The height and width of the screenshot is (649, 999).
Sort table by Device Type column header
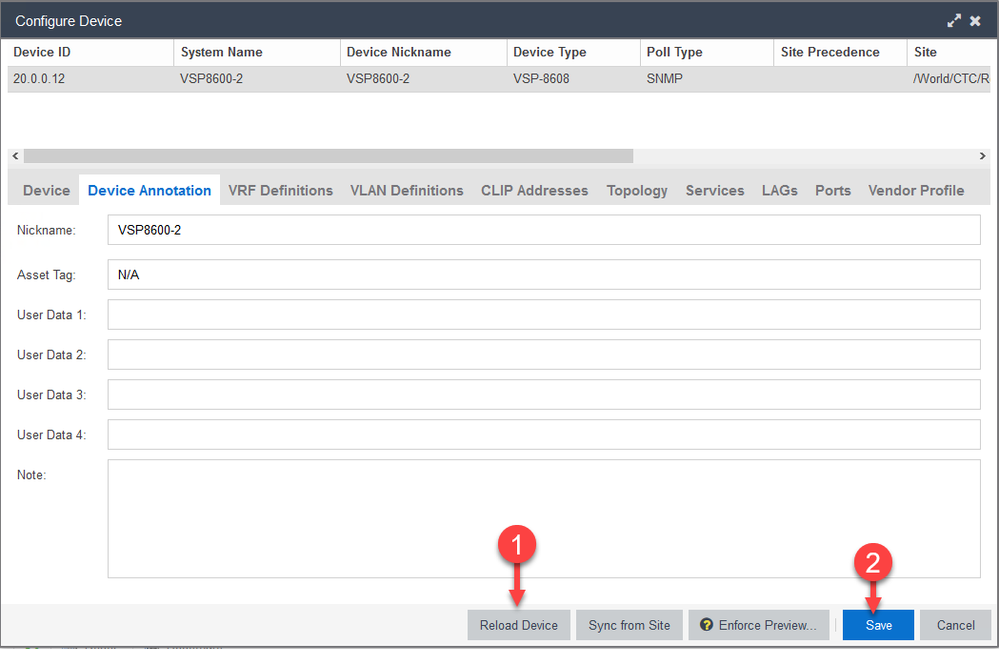[x=550, y=52]
